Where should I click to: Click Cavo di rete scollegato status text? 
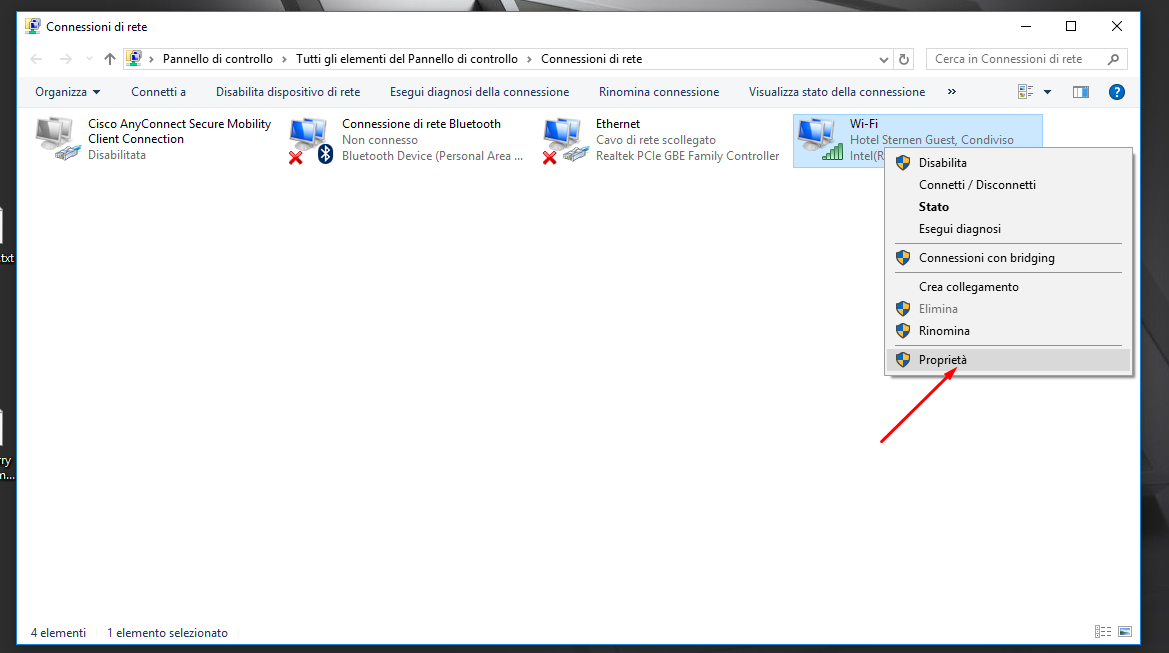tap(655, 140)
